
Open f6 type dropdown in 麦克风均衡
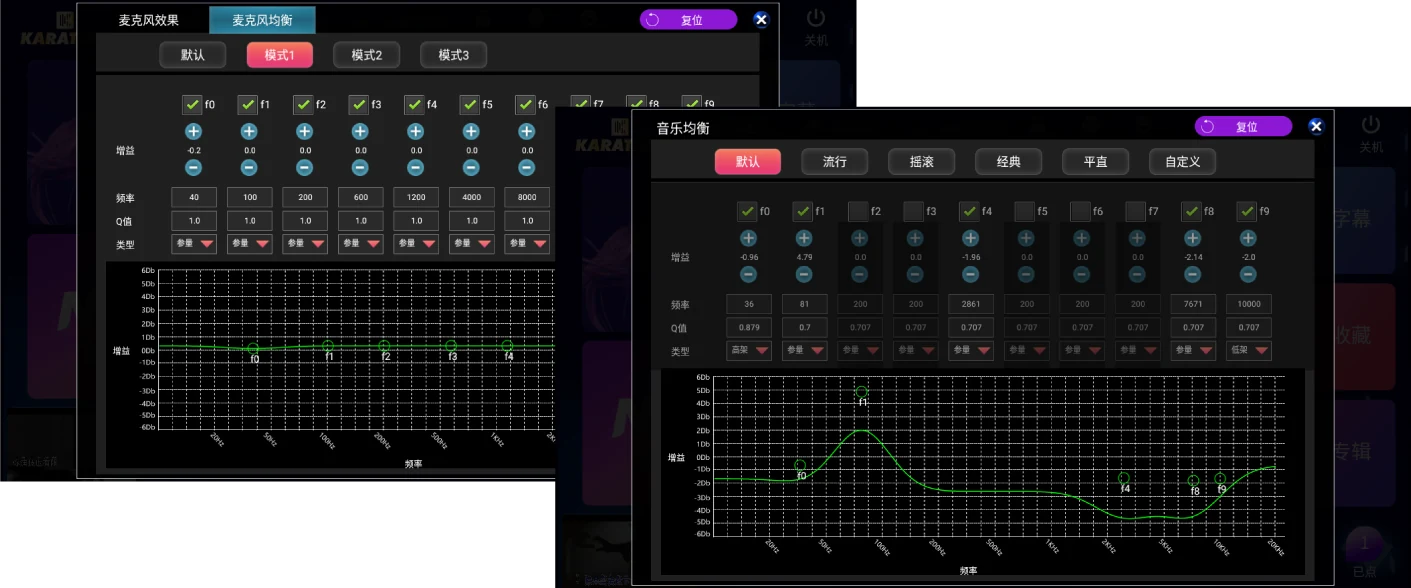[x=527, y=243]
